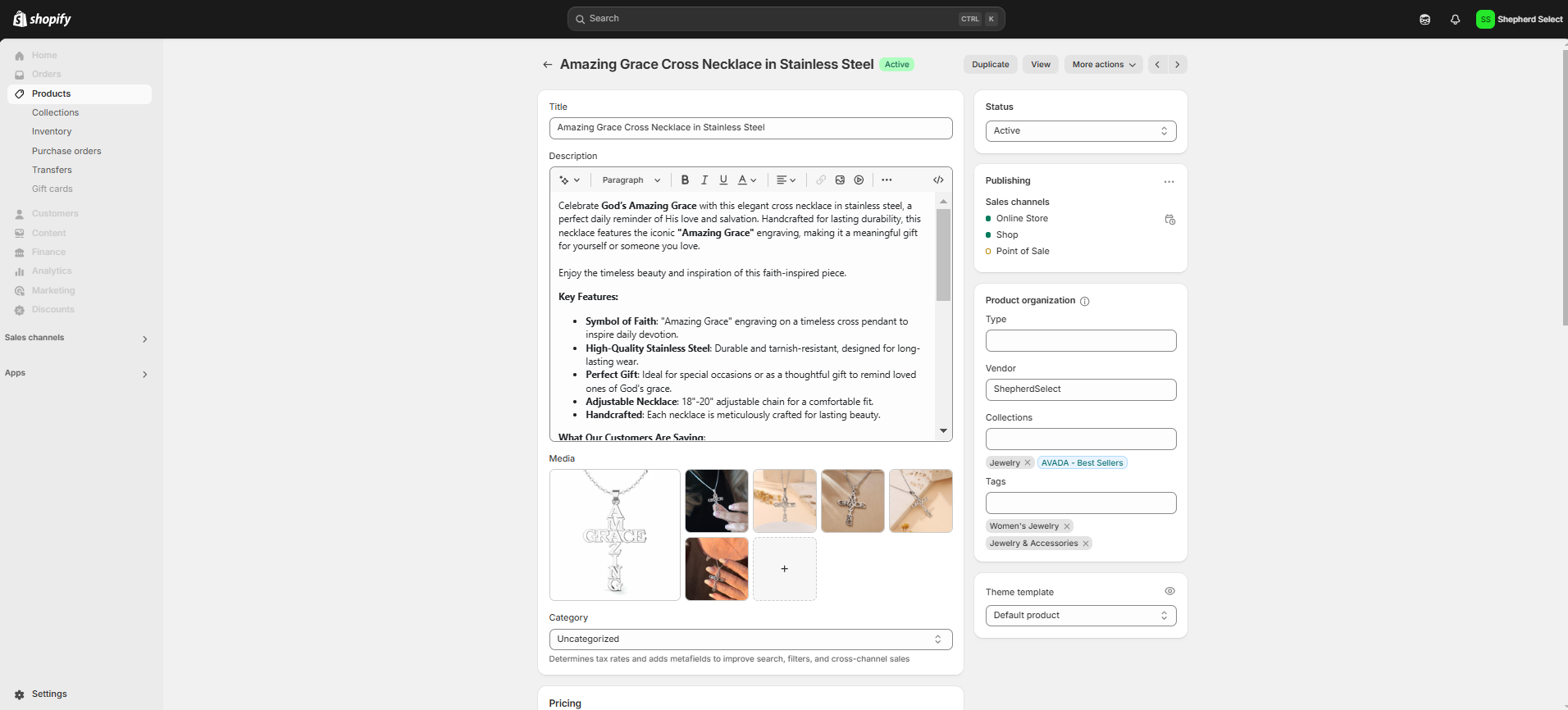Select the dark background hand-held necklace thumbnail
Image resolution: width=1568 pixels, height=710 pixels.
point(717,501)
